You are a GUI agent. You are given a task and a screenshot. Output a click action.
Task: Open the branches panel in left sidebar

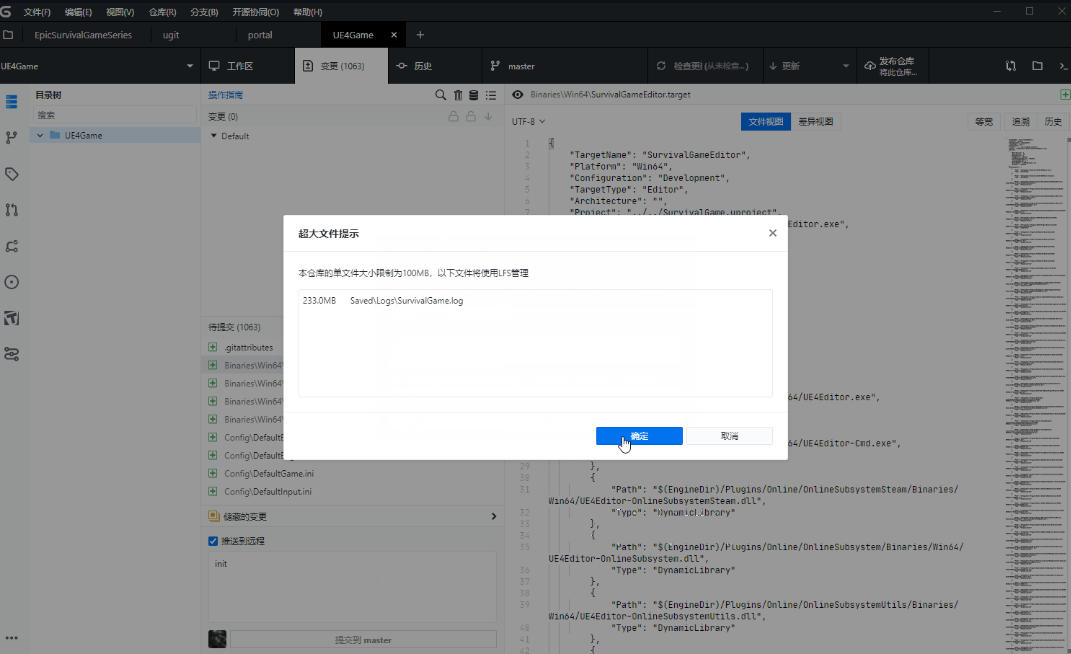click(x=12, y=137)
